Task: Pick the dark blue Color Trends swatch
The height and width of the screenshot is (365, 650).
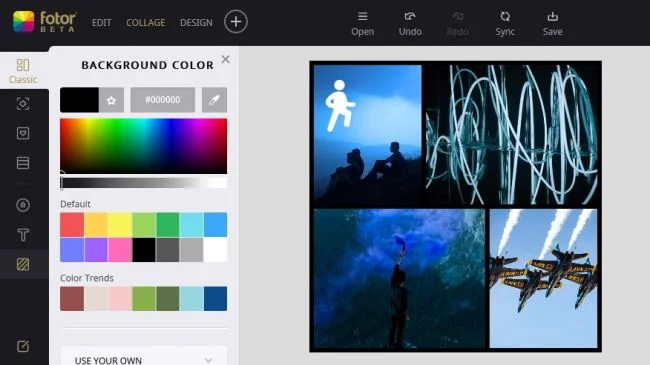Action: point(215,299)
